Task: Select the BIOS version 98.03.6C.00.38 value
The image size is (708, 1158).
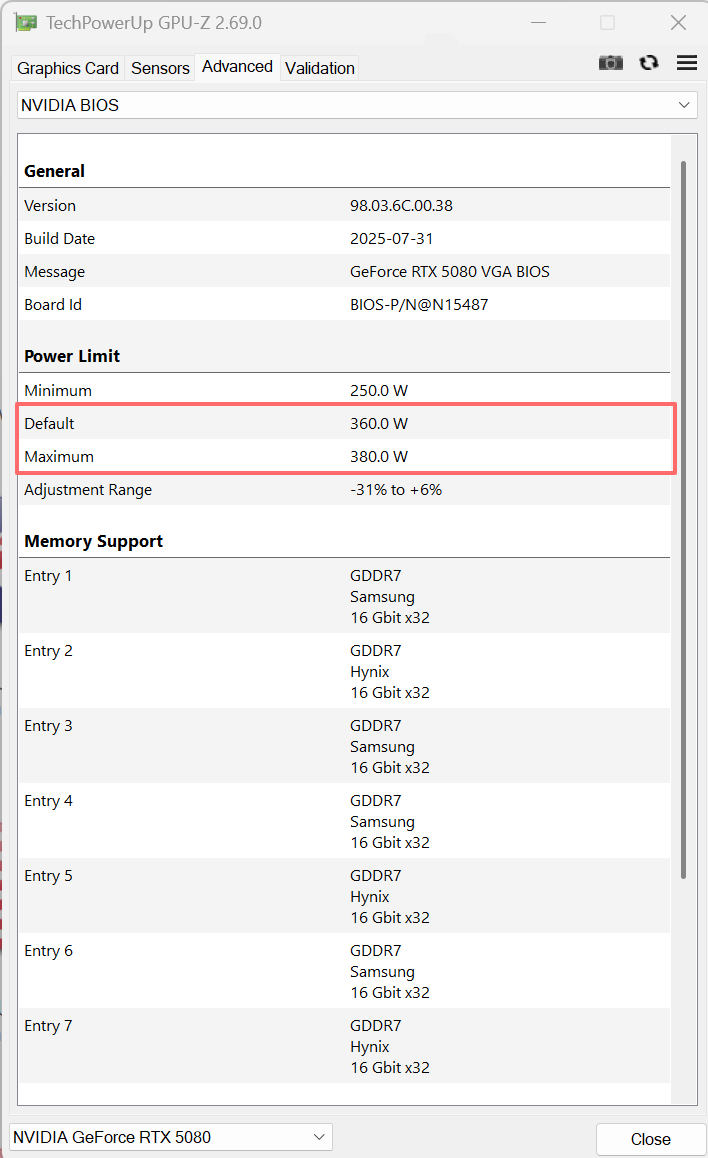Action: [402, 205]
